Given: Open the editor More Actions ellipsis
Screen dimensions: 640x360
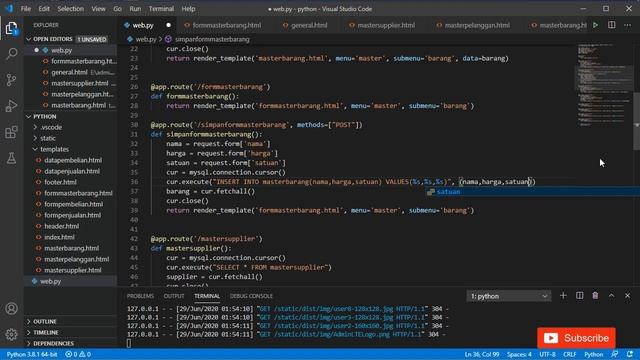Looking at the screenshot, I should click(x=627, y=25).
